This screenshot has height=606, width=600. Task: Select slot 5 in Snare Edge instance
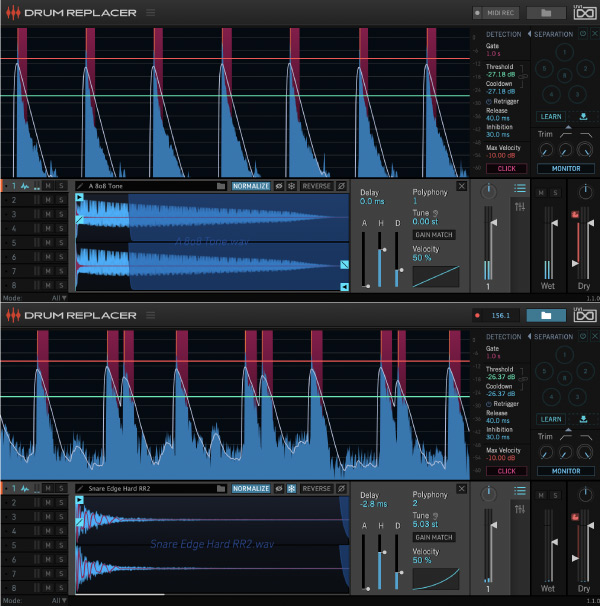pyautogui.click(x=14, y=545)
